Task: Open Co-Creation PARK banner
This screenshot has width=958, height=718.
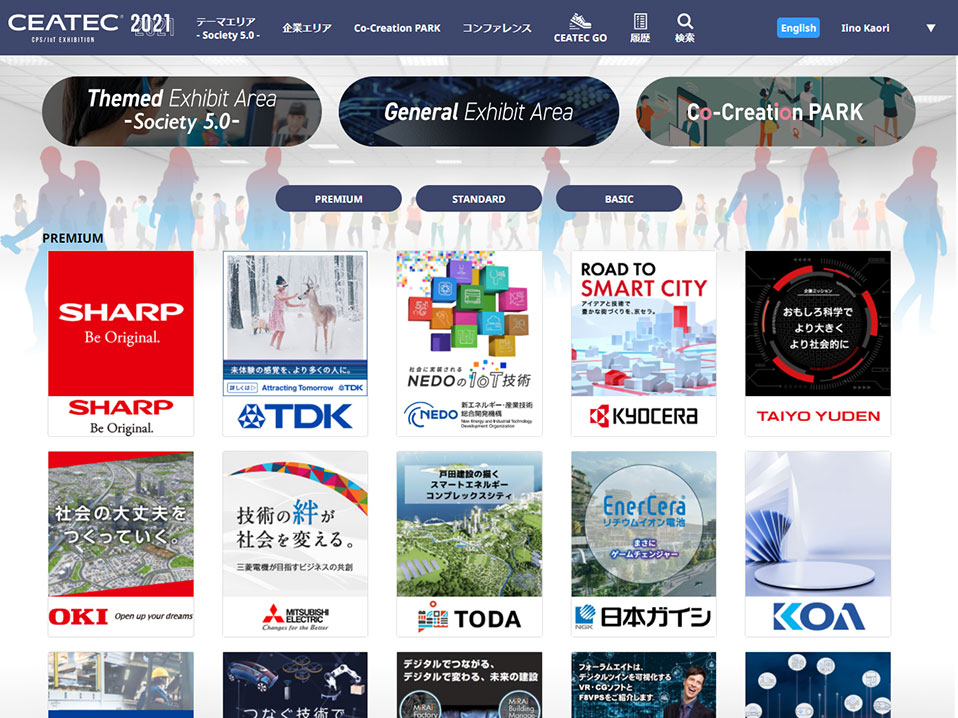Action: point(775,111)
